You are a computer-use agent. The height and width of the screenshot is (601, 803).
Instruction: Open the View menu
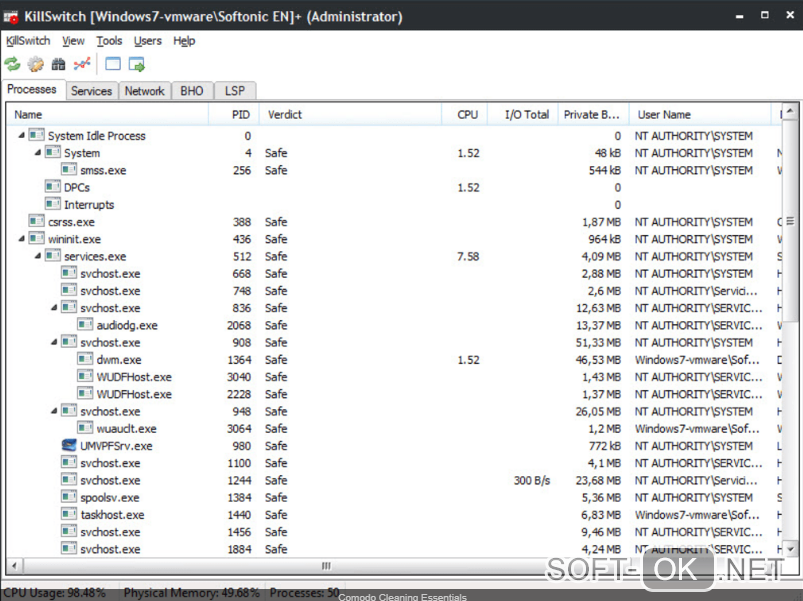coord(73,41)
